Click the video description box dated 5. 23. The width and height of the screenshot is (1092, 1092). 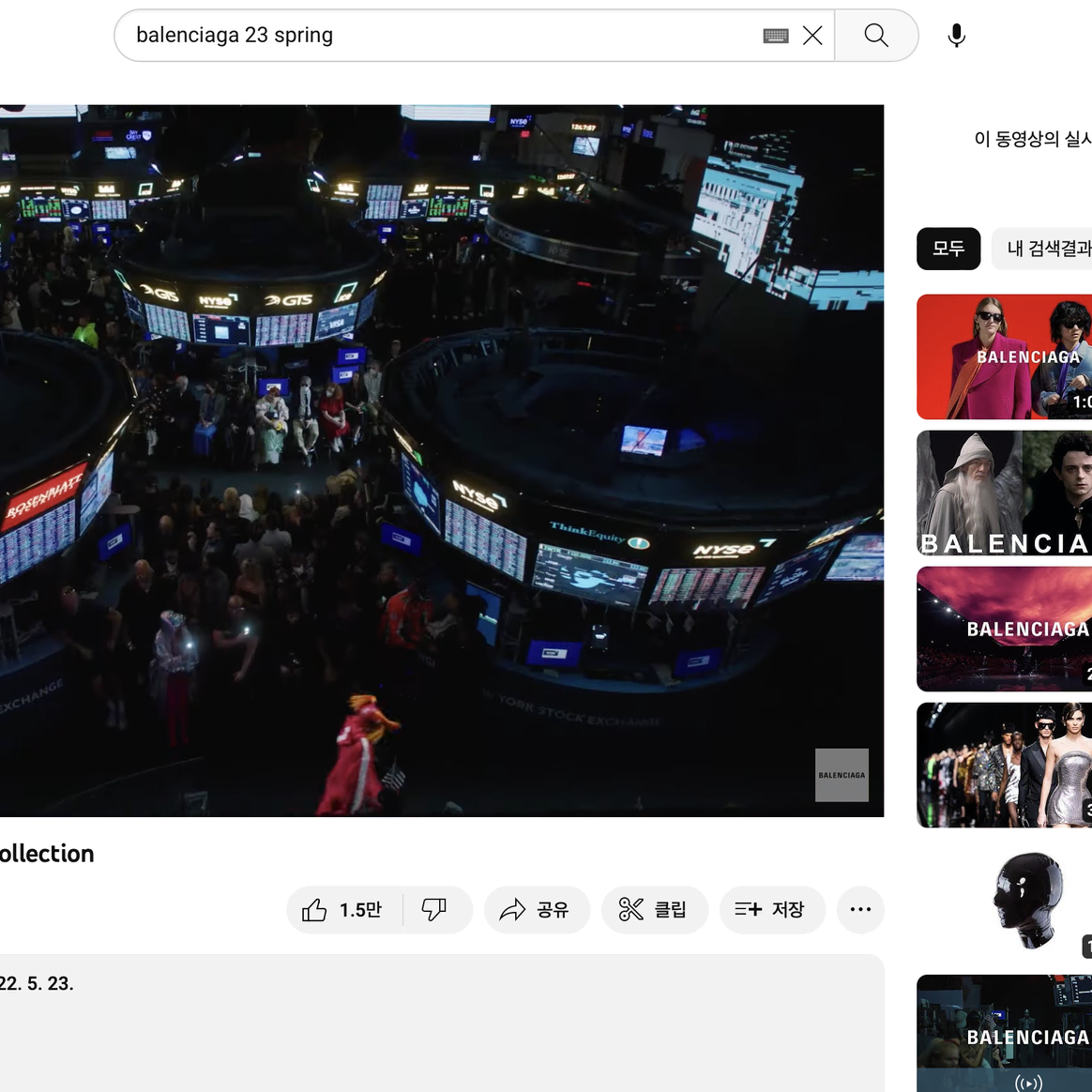(442, 1024)
